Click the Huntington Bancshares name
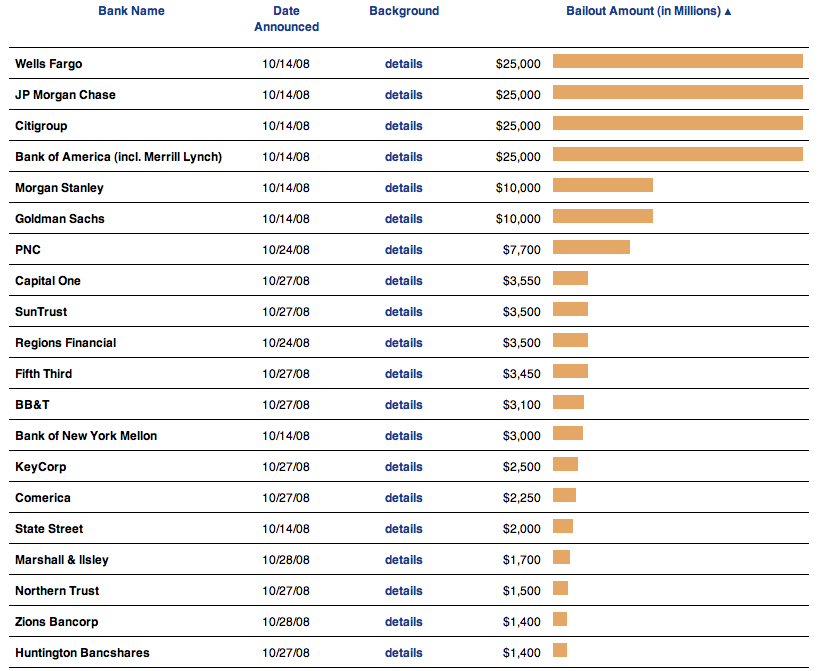Screen dimensions: 821x671 (82, 653)
